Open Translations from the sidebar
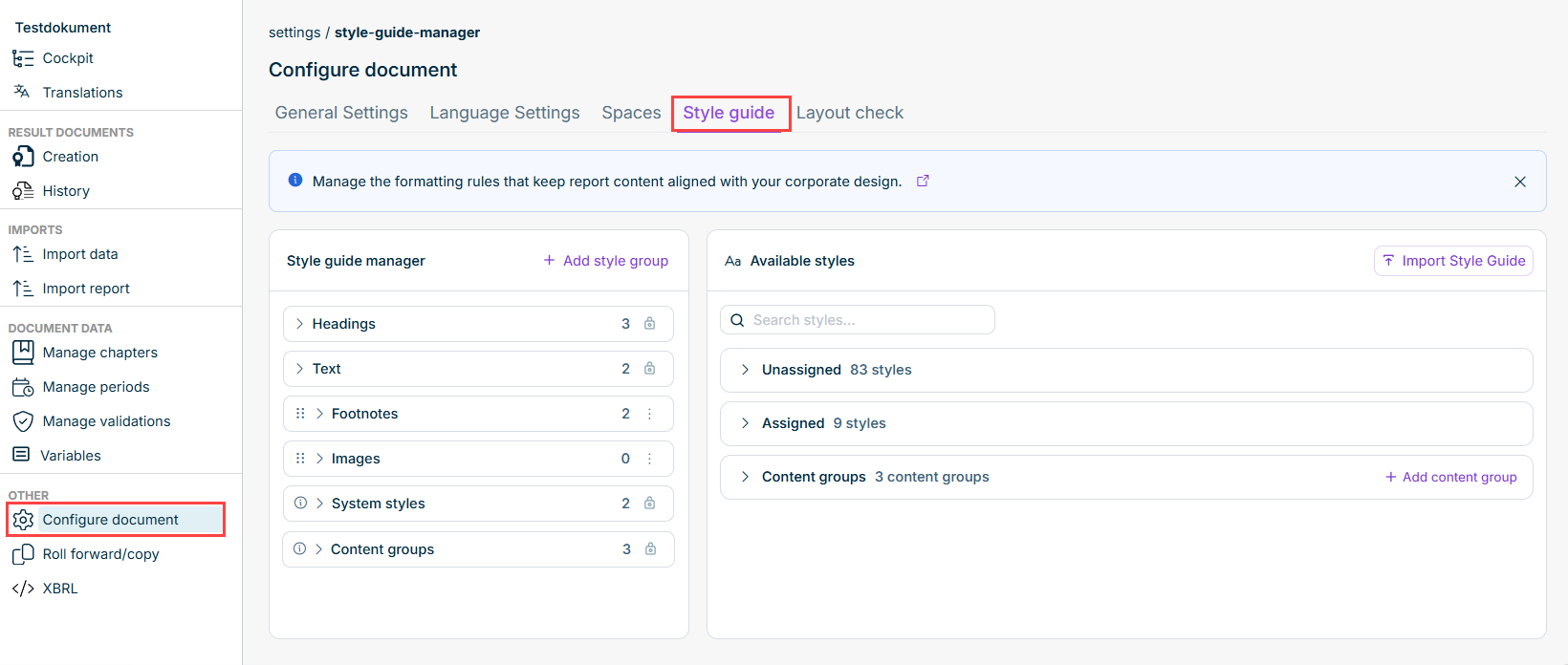 pos(82,93)
